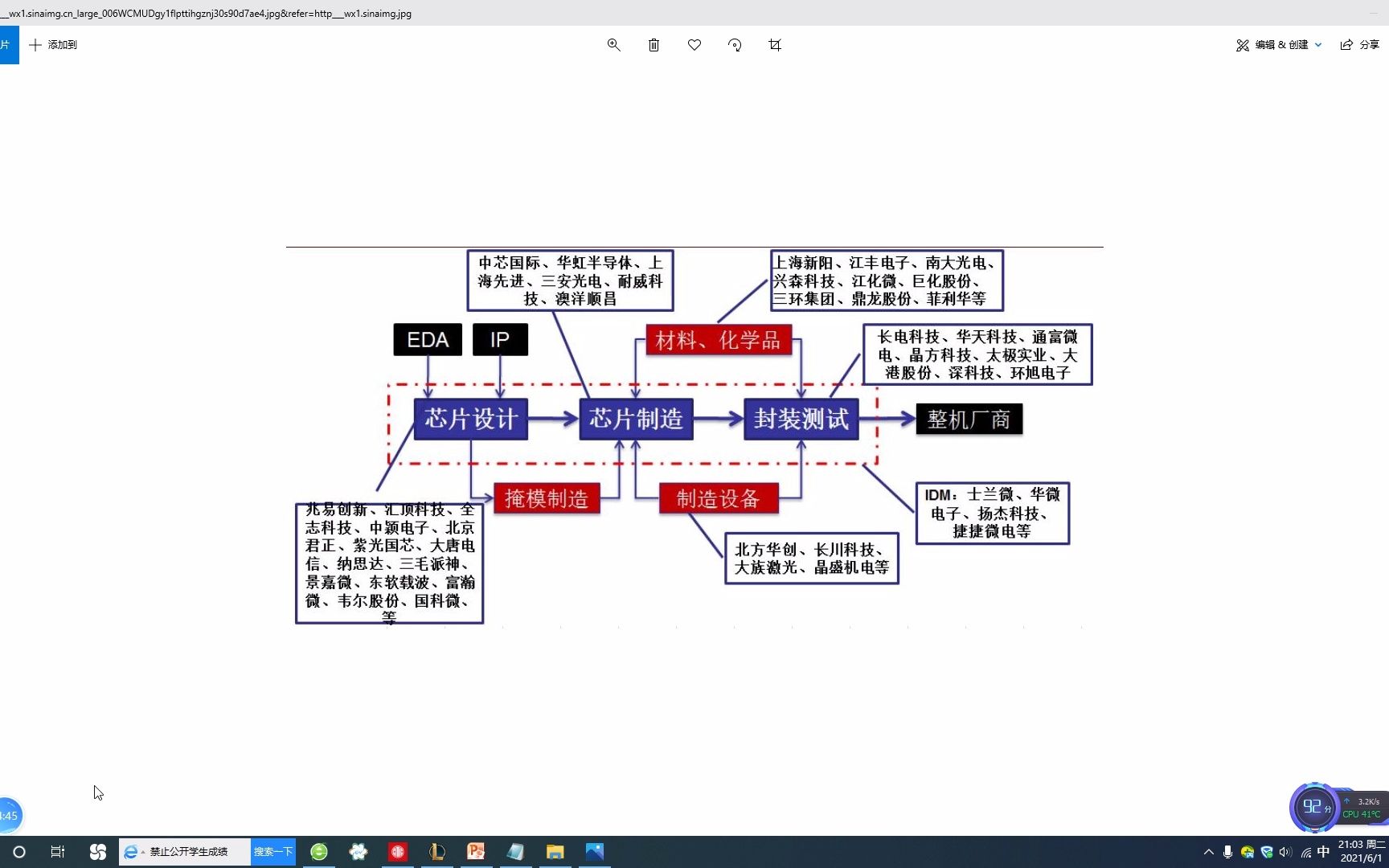Click the 整机厂商 black box
The image size is (1389, 868).
click(969, 420)
